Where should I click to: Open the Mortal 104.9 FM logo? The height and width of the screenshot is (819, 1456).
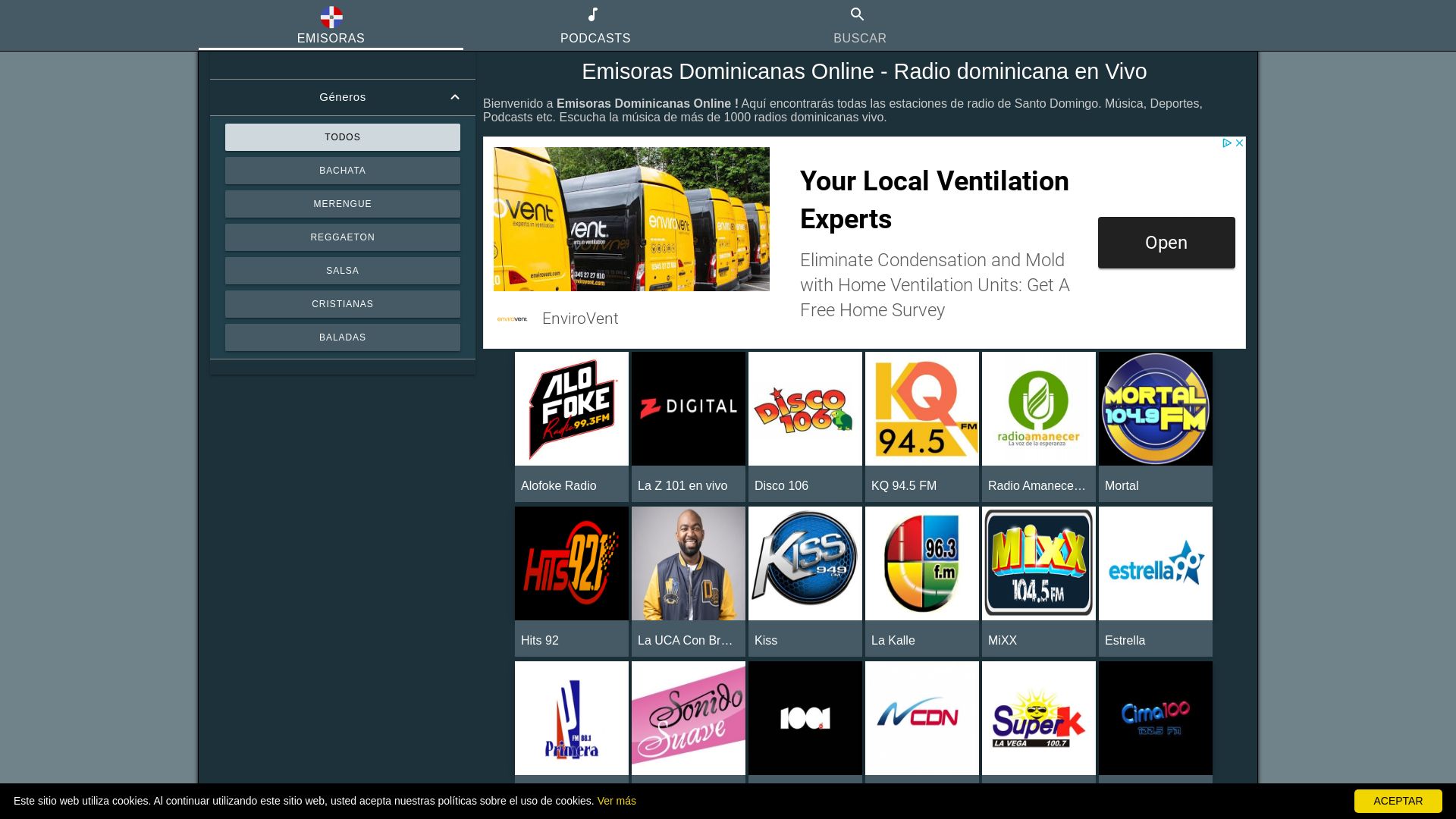tap(1156, 409)
